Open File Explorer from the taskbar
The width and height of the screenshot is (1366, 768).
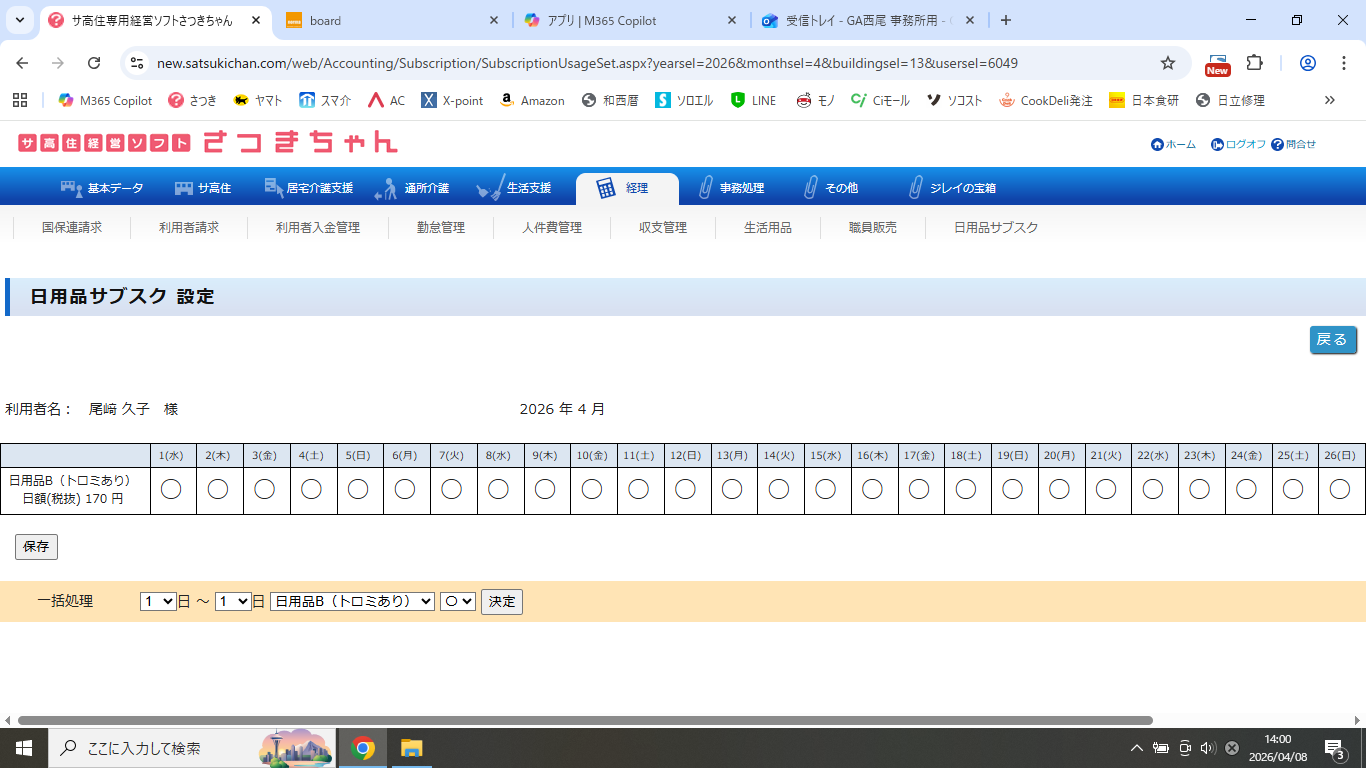click(411, 748)
